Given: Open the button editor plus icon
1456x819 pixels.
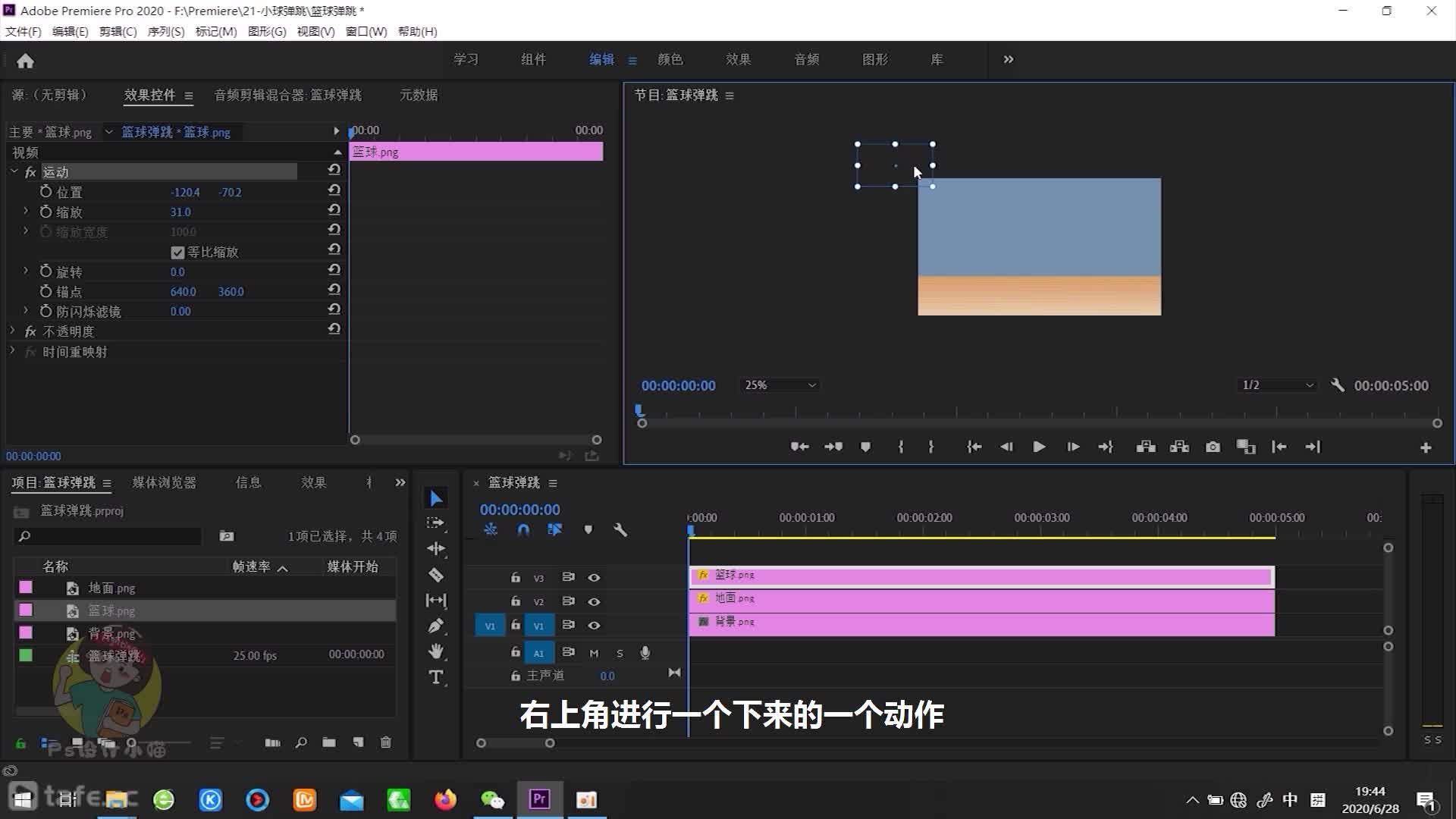Looking at the screenshot, I should coord(1426,447).
